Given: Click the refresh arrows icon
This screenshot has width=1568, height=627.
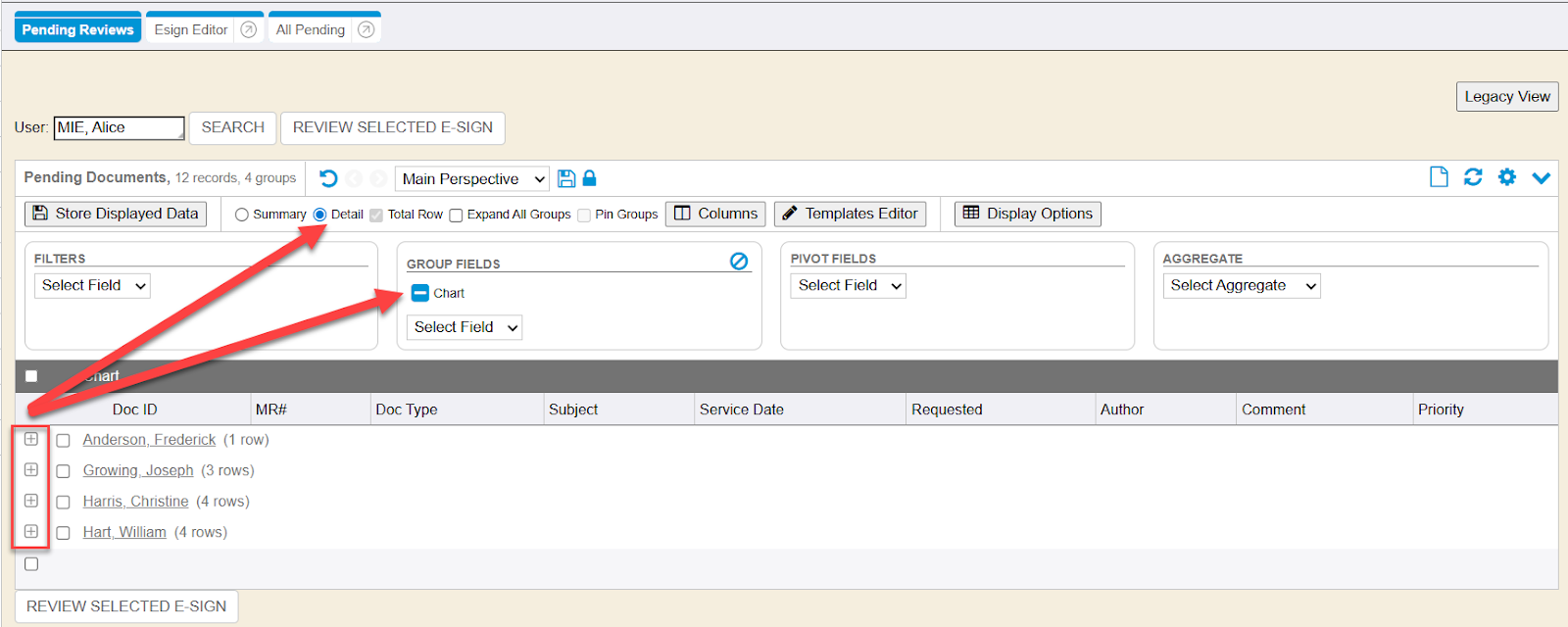Looking at the screenshot, I should coord(1472,177).
